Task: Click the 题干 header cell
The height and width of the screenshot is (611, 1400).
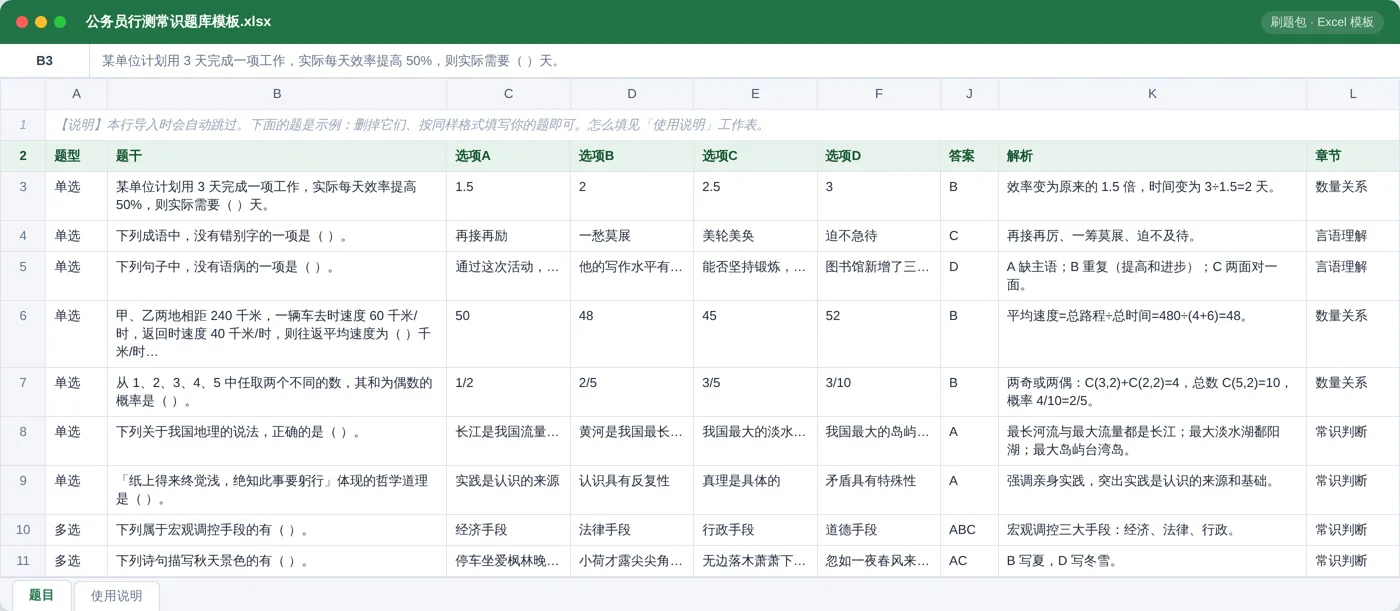Action: (277, 156)
